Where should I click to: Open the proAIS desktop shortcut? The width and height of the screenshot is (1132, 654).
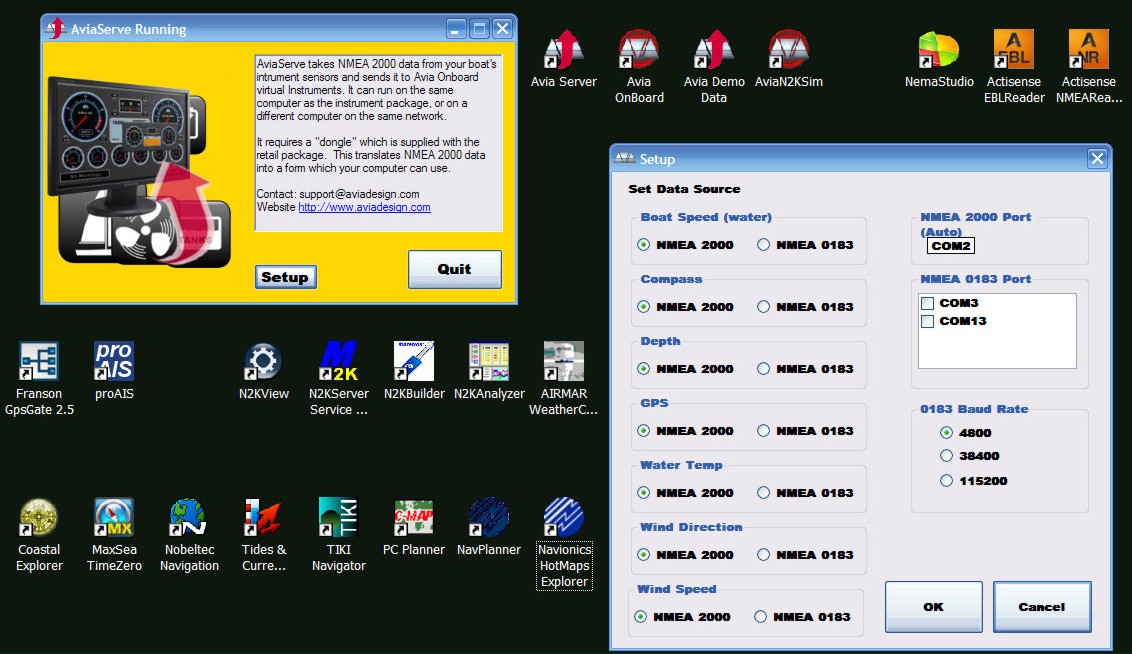(x=114, y=371)
